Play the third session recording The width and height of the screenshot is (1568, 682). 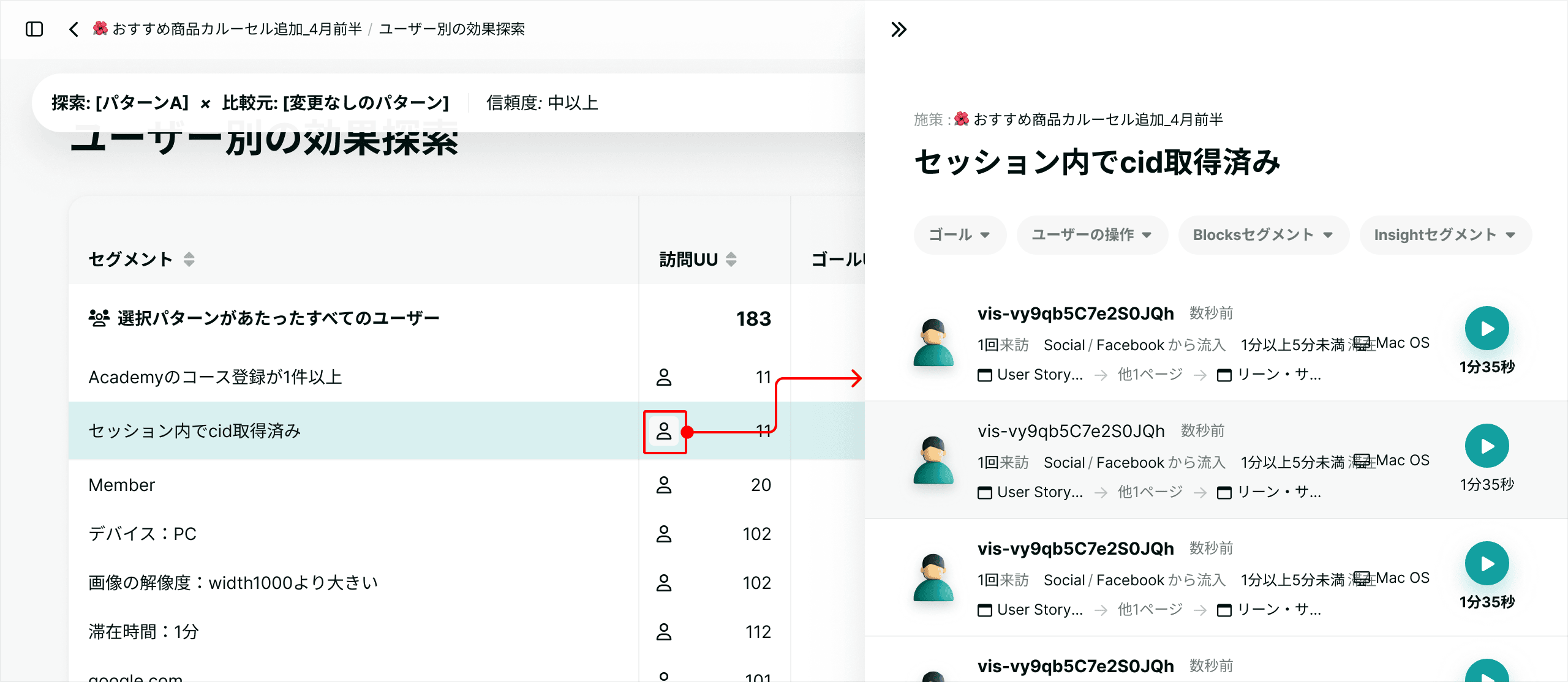click(1487, 564)
